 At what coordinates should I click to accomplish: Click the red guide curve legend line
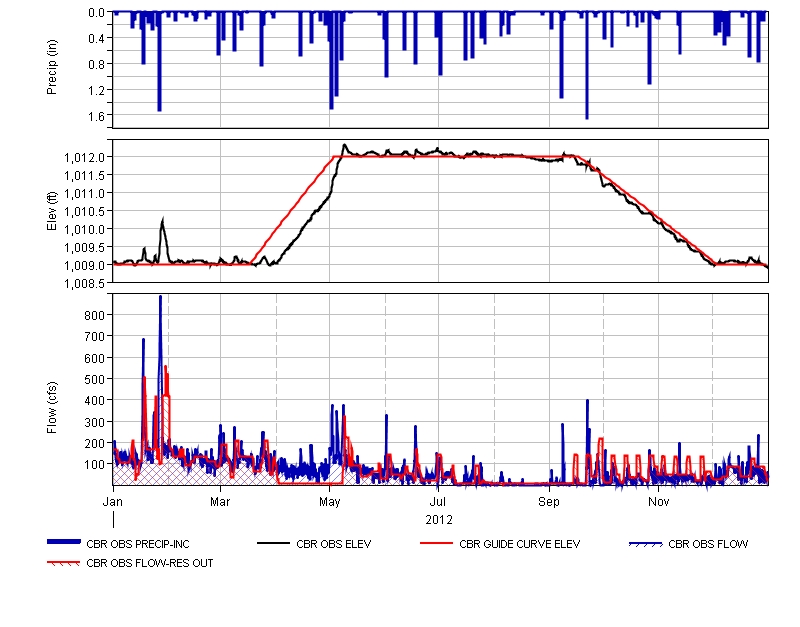coord(436,543)
